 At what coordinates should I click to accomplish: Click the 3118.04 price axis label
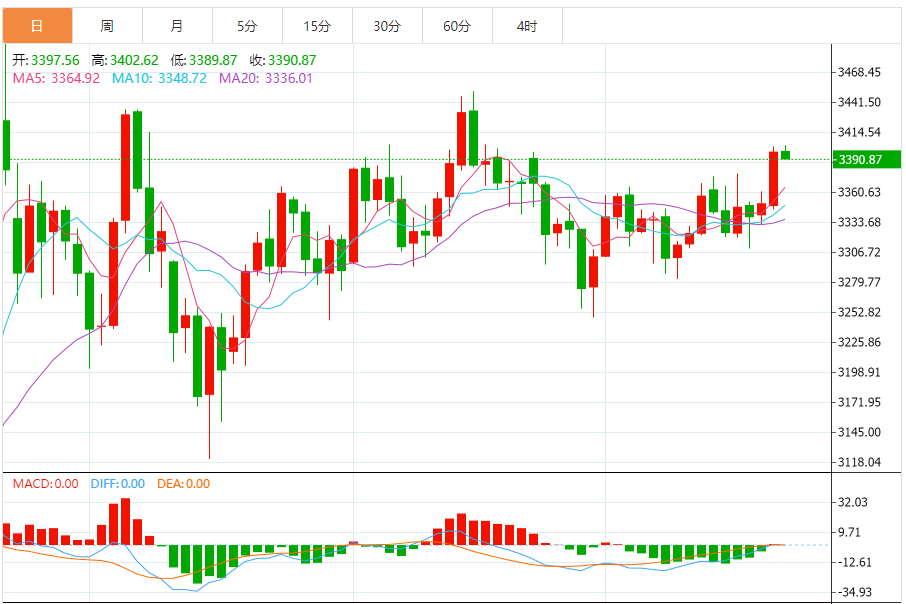tap(859, 462)
